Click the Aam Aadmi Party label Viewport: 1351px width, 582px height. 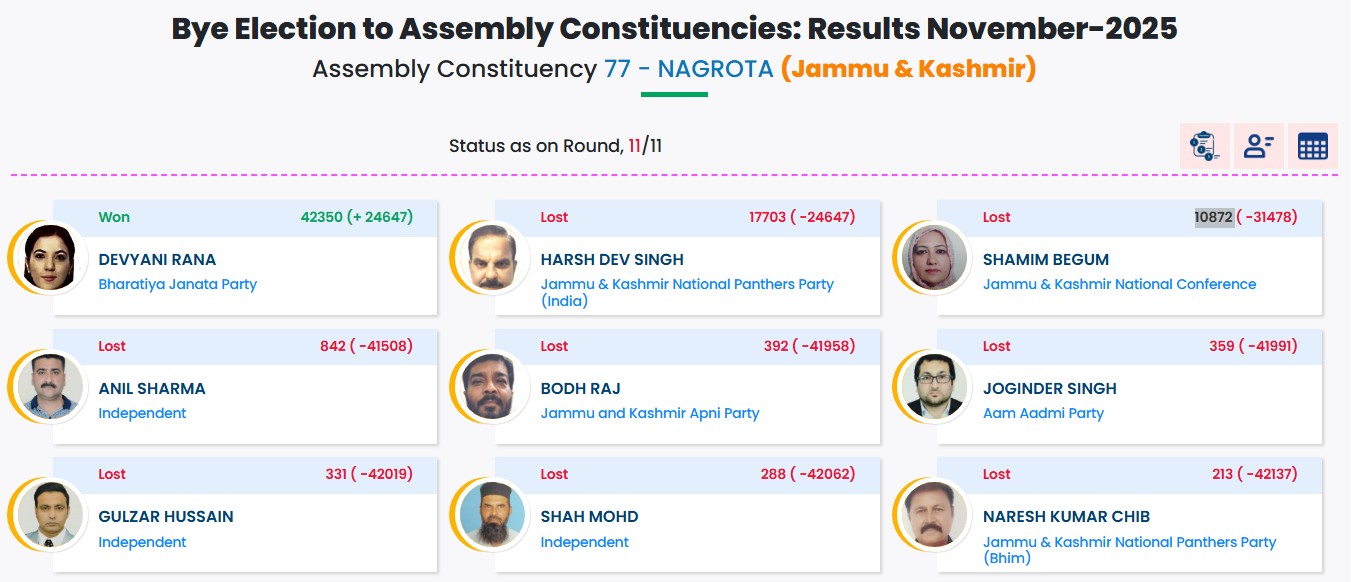(1043, 413)
